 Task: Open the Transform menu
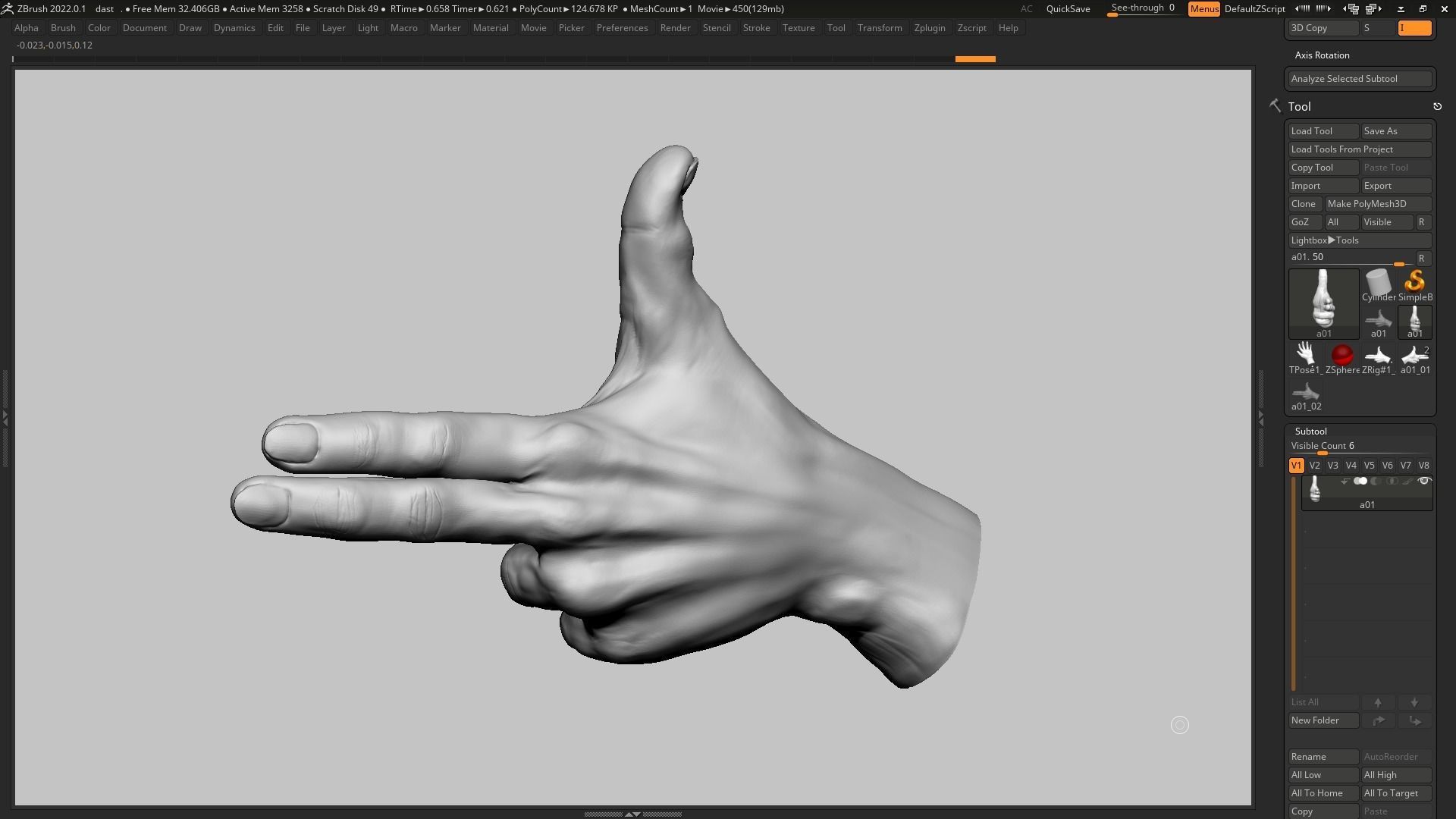coord(880,28)
